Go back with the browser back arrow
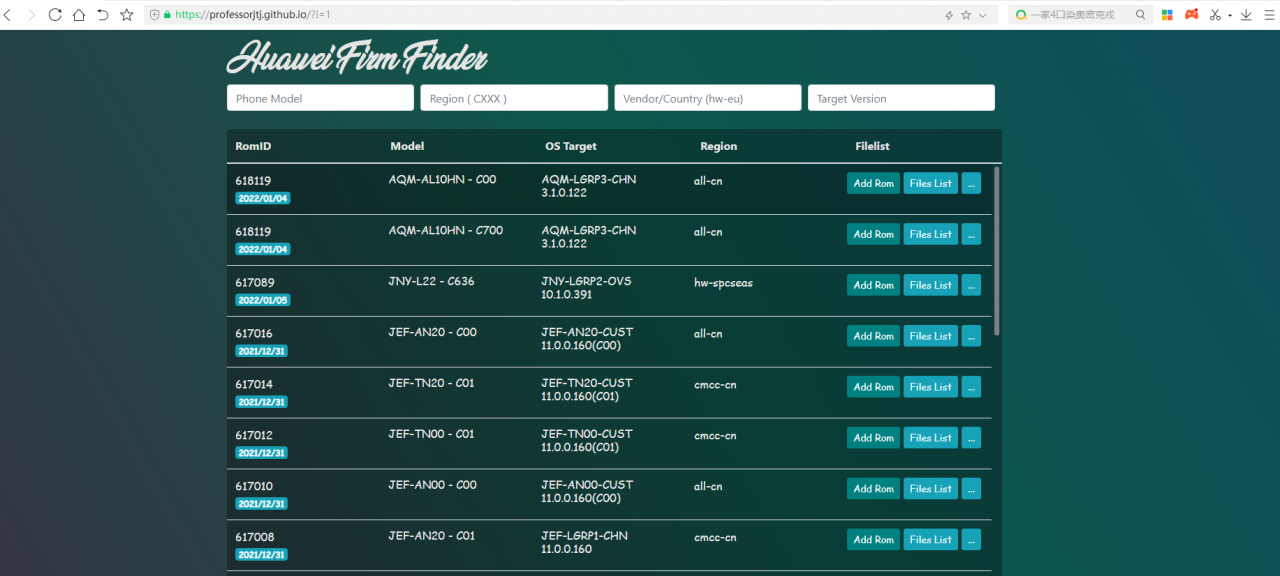Image resolution: width=1280 pixels, height=576 pixels. (8, 15)
